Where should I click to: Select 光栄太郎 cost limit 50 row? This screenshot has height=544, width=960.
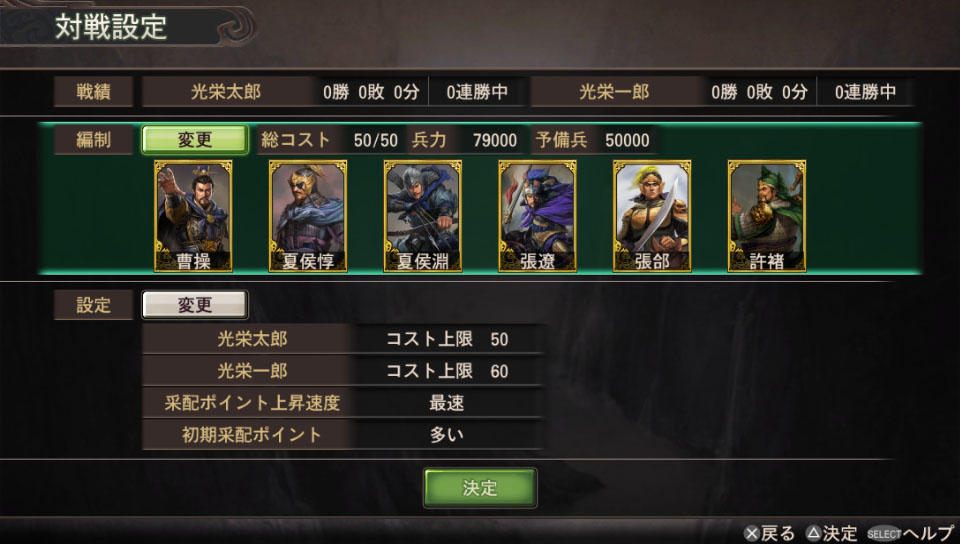pyautogui.click(x=343, y=339)
